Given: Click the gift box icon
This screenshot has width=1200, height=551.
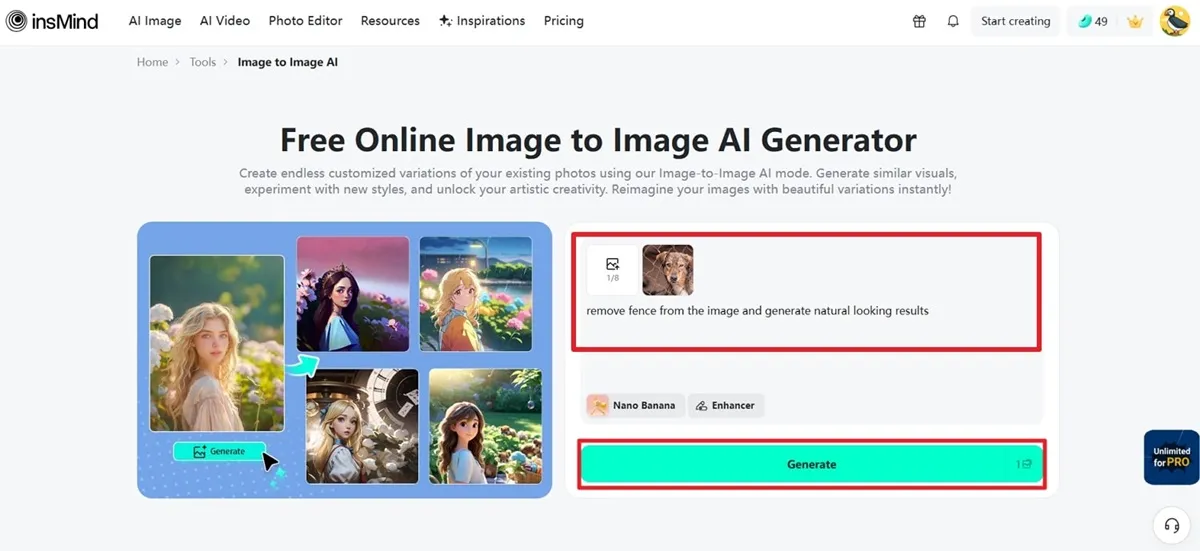Looking at the screenshot, I should pyautogui.click(x=919, y=21).
